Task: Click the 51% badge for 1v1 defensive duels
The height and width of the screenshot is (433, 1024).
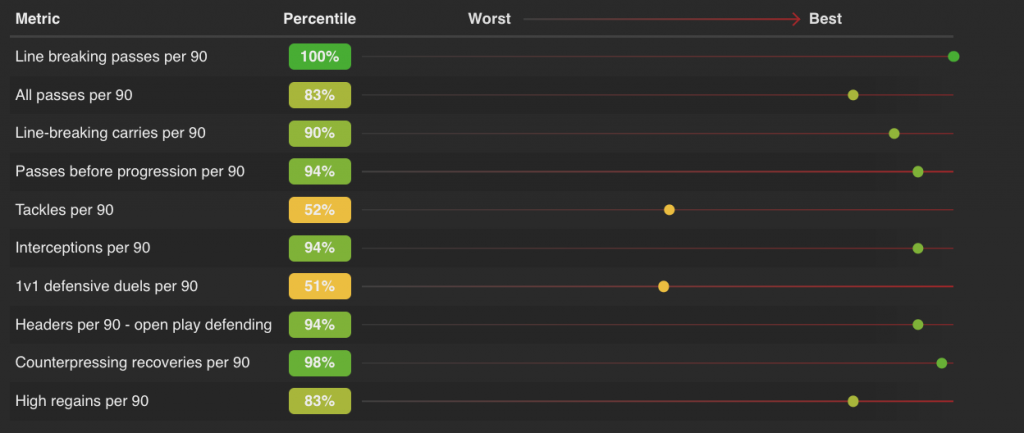Action: click(x=319, y=286)
